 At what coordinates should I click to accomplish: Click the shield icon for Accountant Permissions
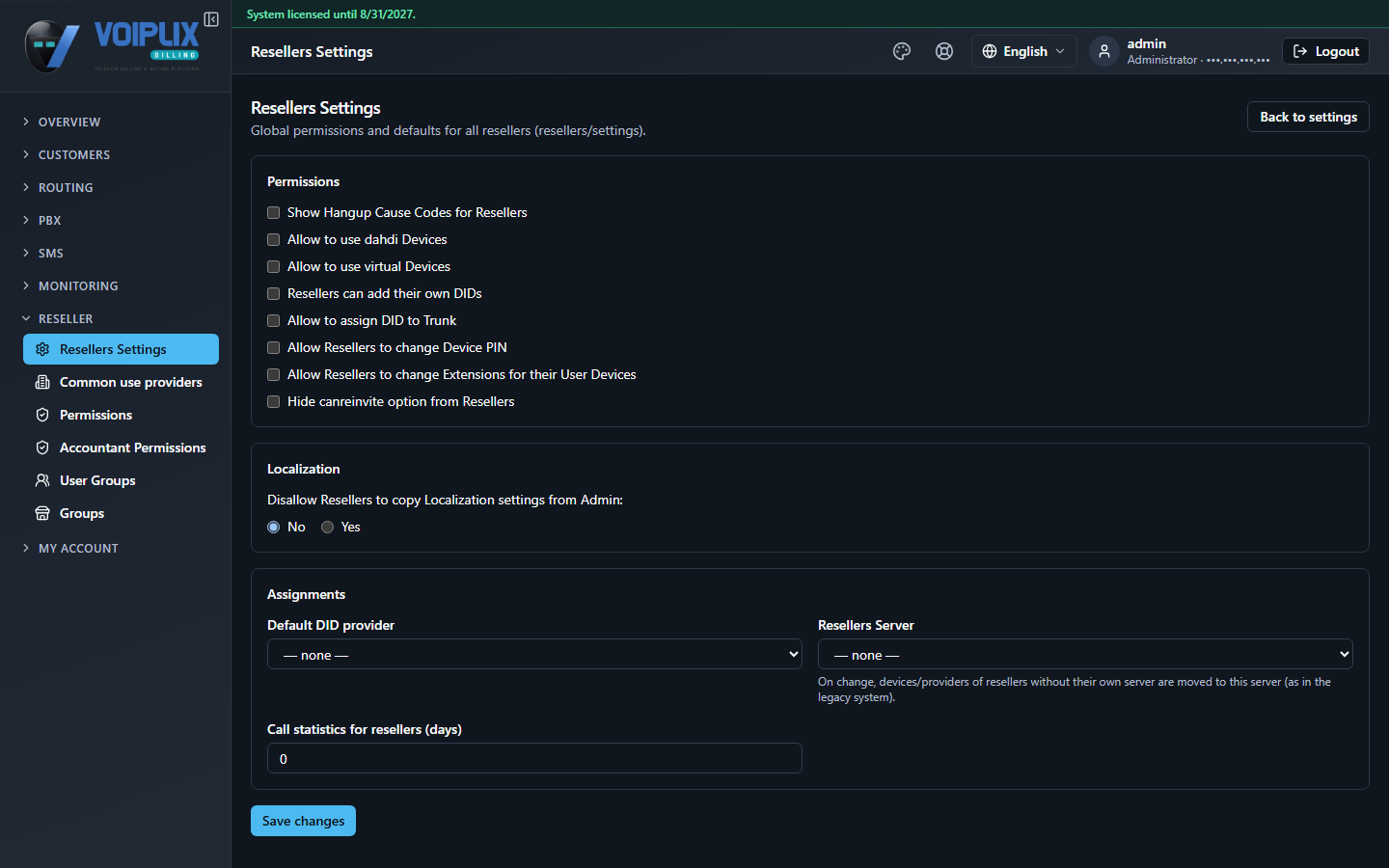[x=42, y=448]
